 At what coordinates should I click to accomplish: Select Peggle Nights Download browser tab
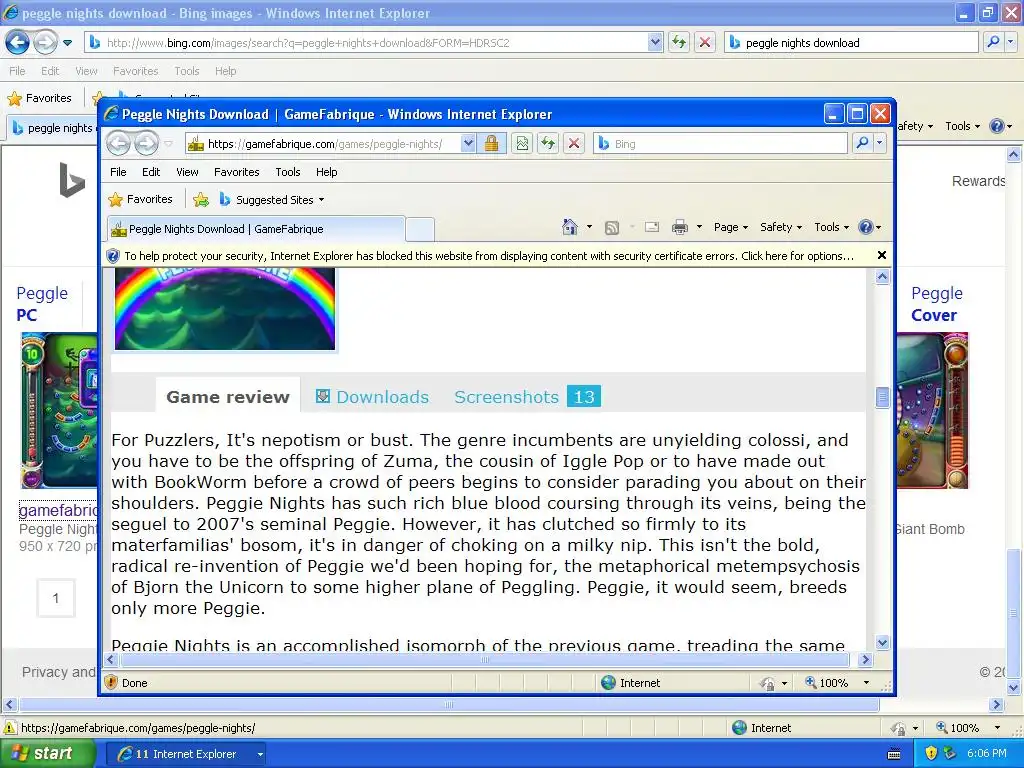point(255,229)
